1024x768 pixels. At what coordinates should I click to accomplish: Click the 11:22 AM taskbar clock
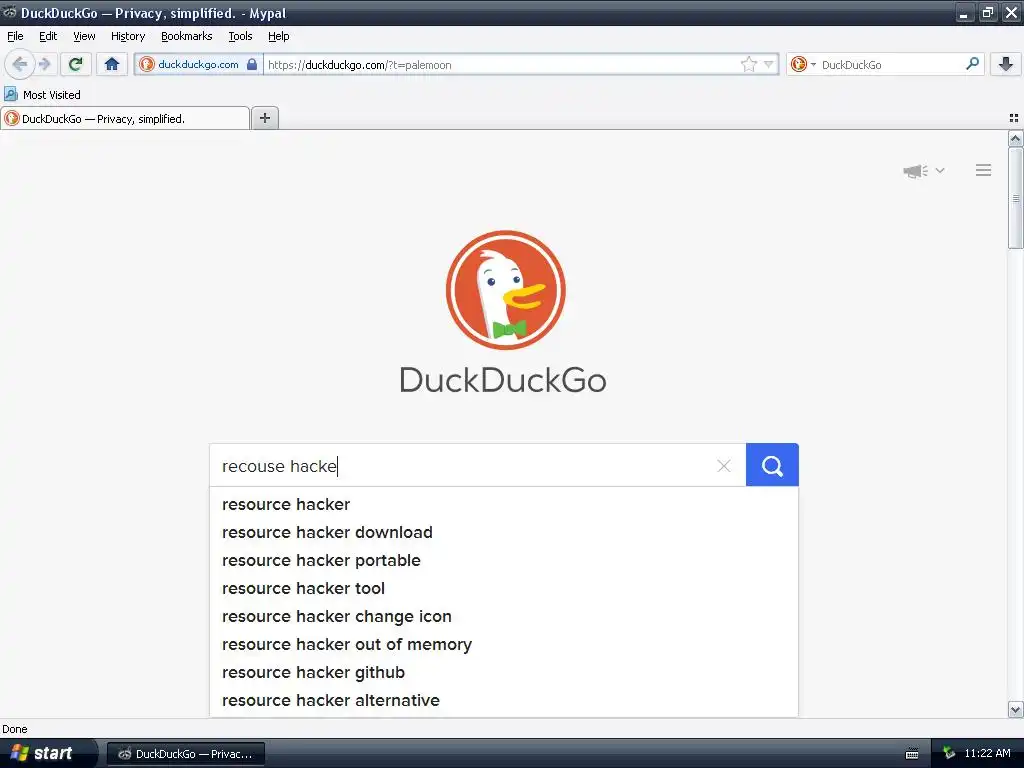(987, 753)
